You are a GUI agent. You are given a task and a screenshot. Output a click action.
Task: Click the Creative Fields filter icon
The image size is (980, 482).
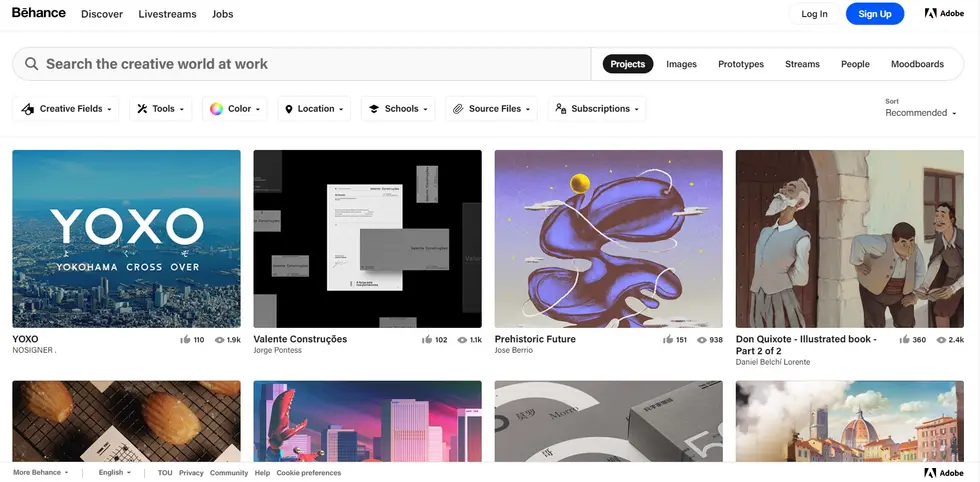(x=28, y=109)
